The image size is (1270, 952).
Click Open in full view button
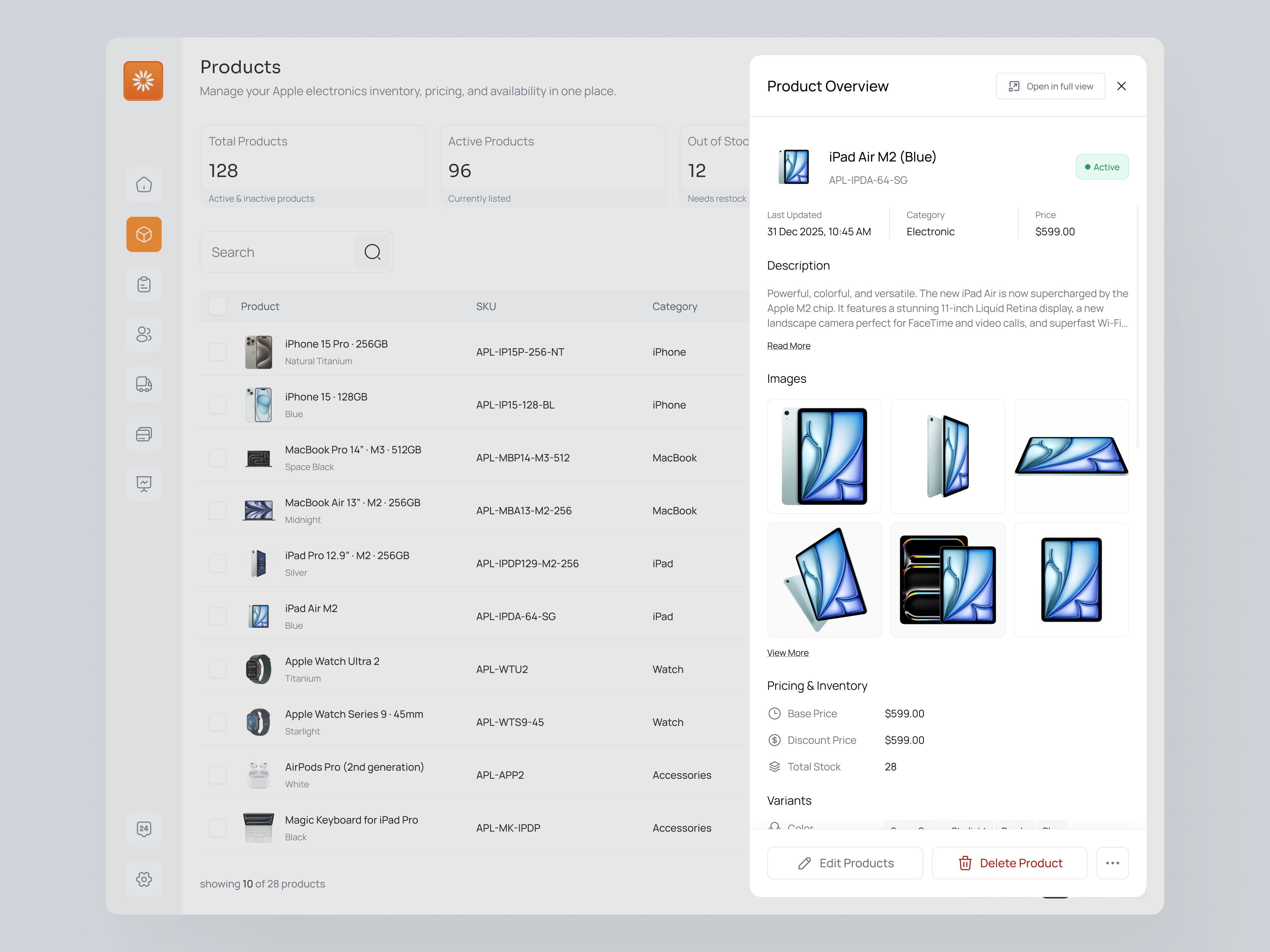[1050, 86]
